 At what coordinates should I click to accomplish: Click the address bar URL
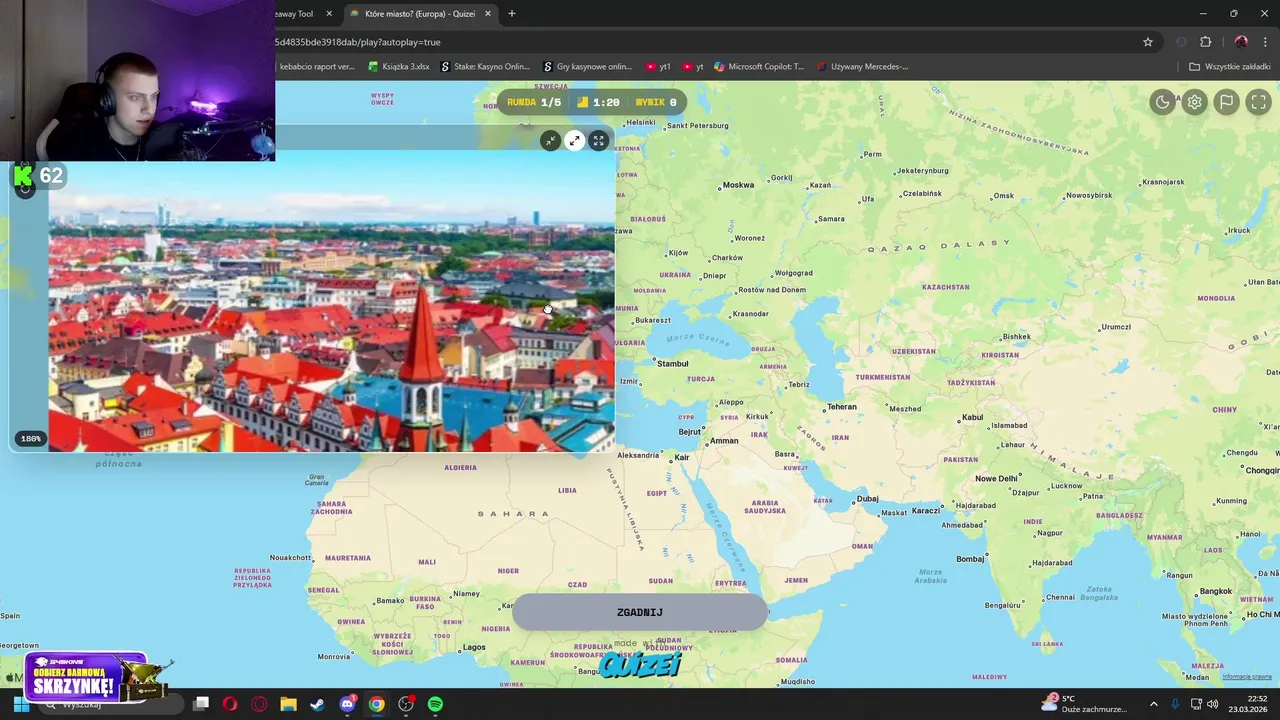pos(358,42)
